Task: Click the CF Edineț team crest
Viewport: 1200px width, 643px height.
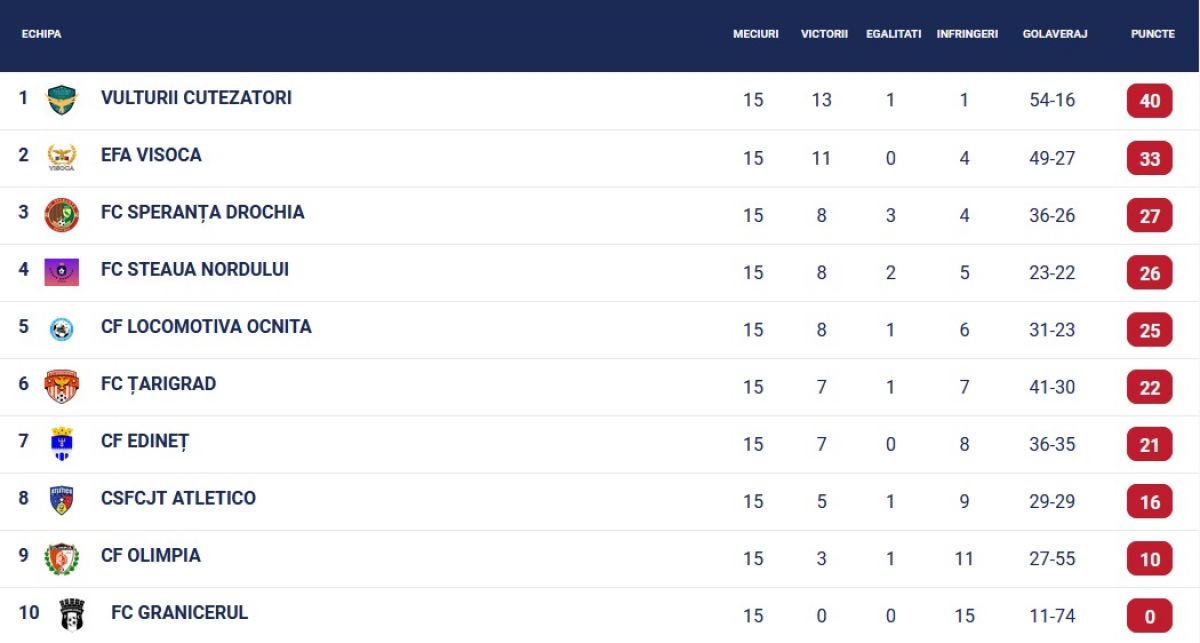Action: (x=62, y=443)
